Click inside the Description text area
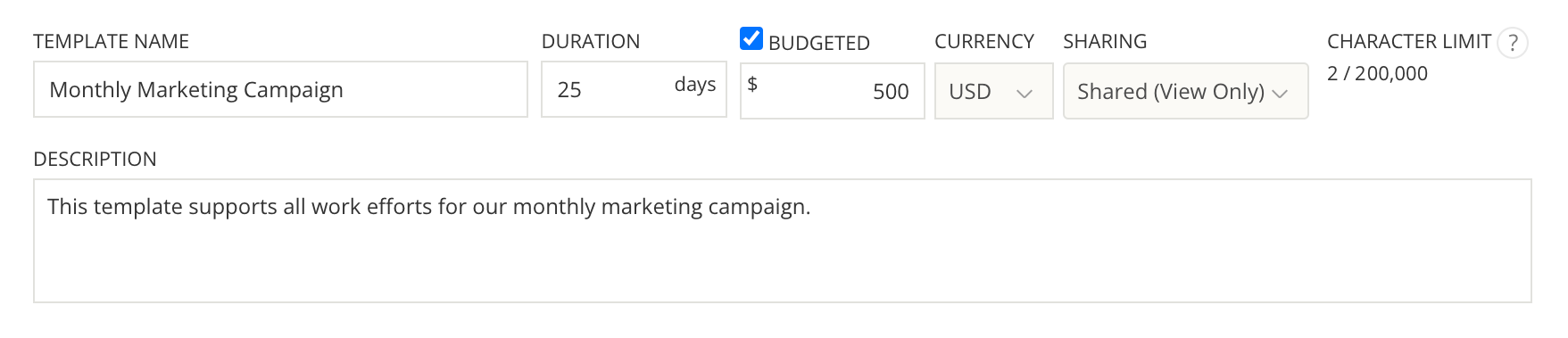The image size is (1568, 338). (782, 241)
